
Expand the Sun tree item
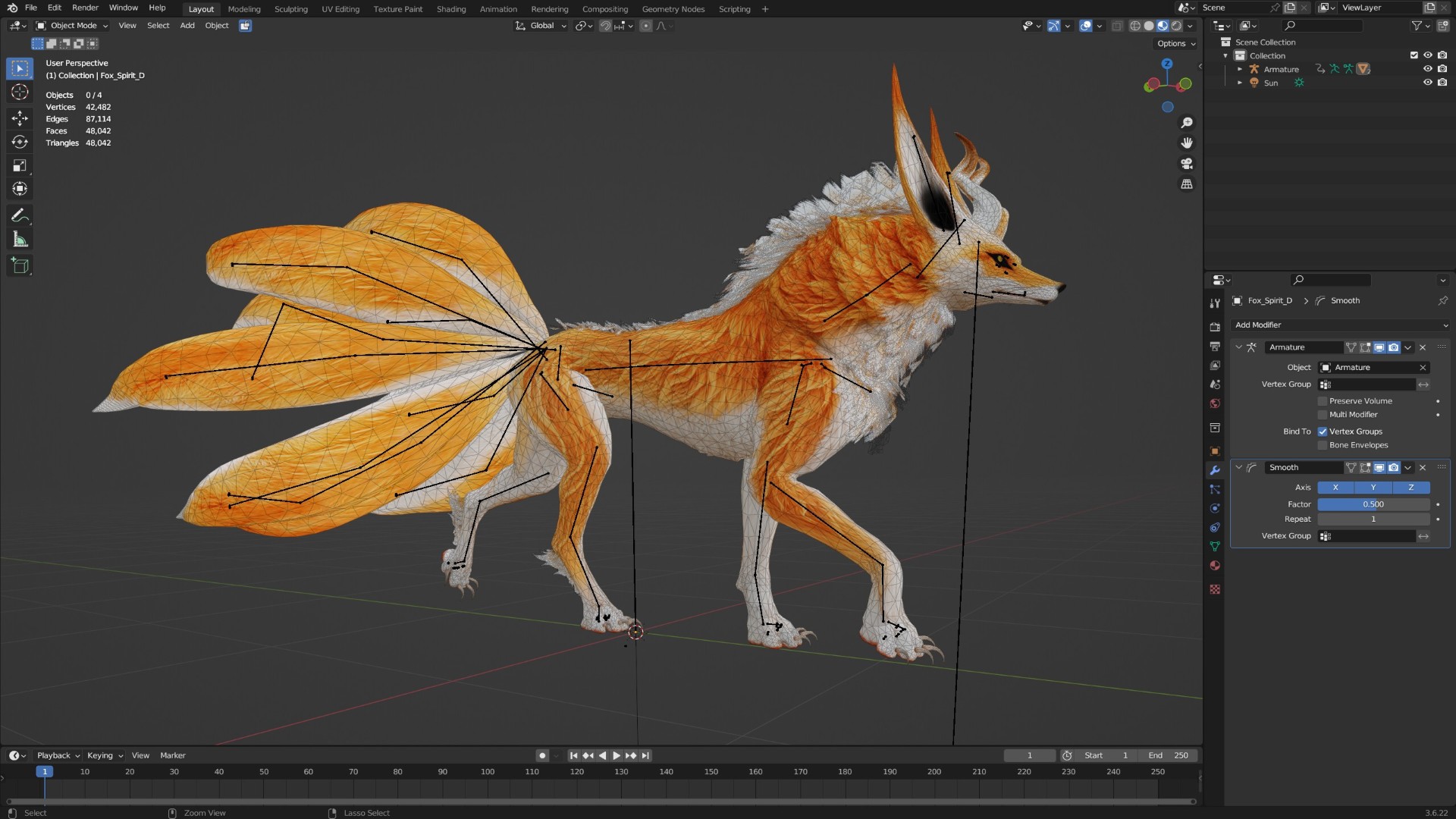[x=1240, y=83]
